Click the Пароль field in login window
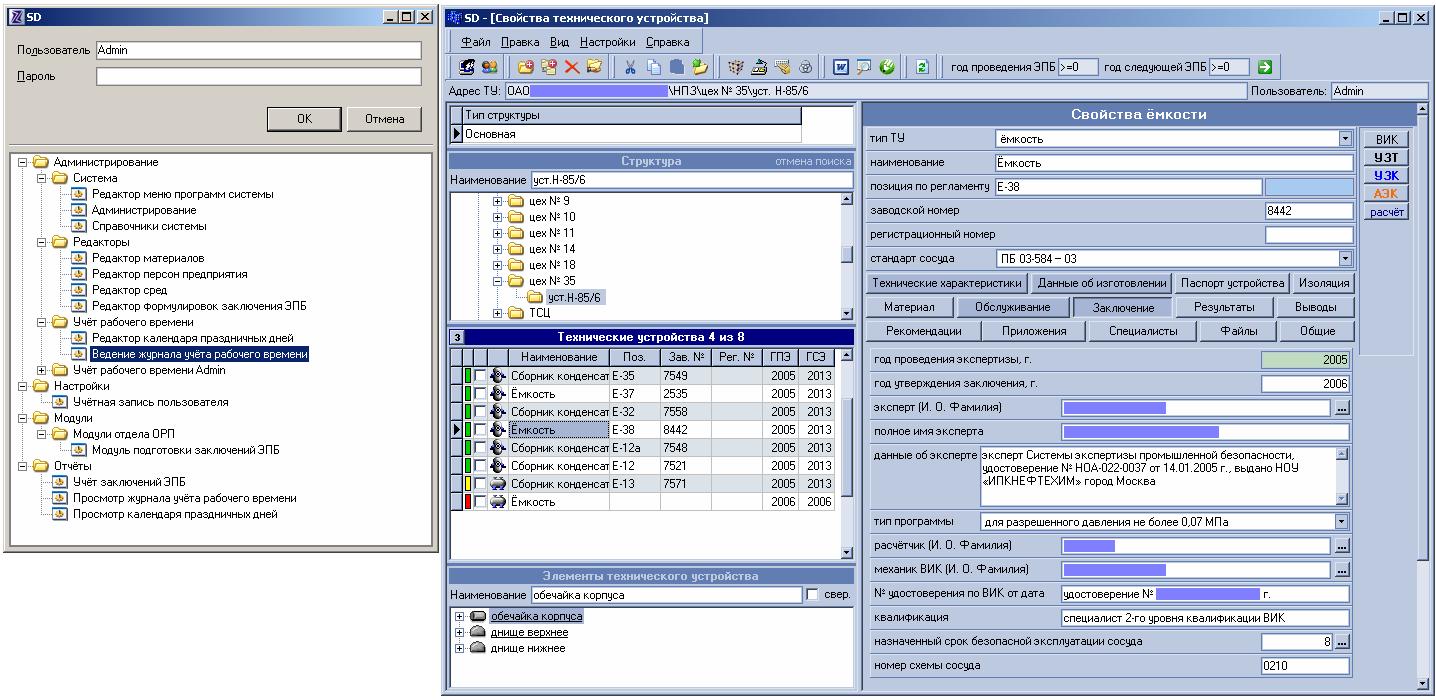The height and width of the screenshot is (700, 1436). [259, 76]
